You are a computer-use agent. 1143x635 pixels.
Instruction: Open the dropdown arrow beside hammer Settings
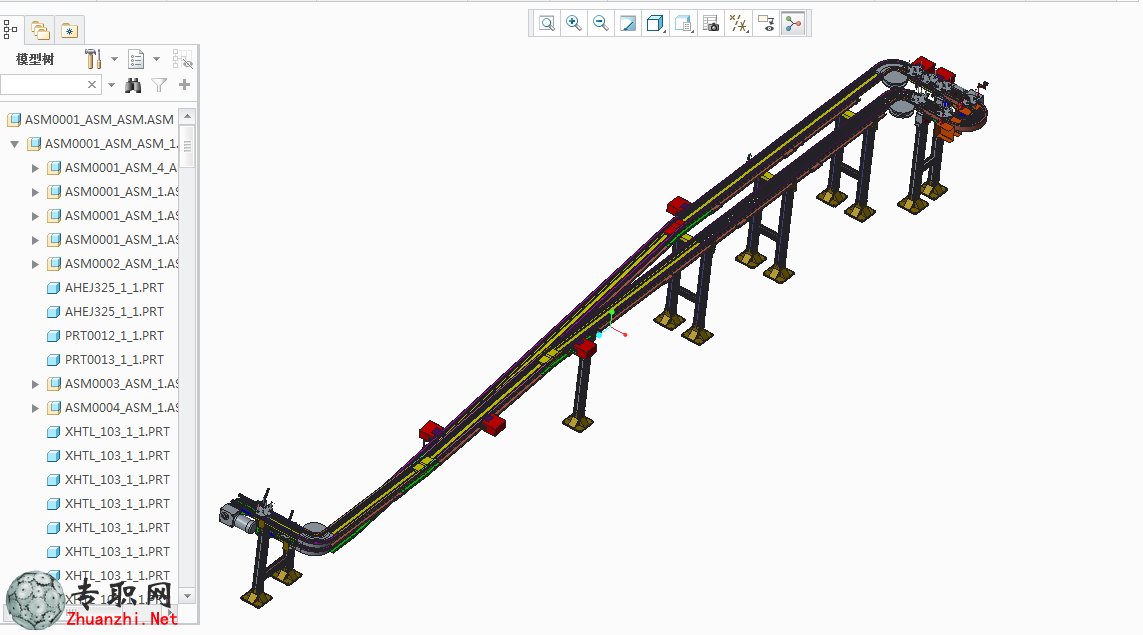tap(114, 59)
